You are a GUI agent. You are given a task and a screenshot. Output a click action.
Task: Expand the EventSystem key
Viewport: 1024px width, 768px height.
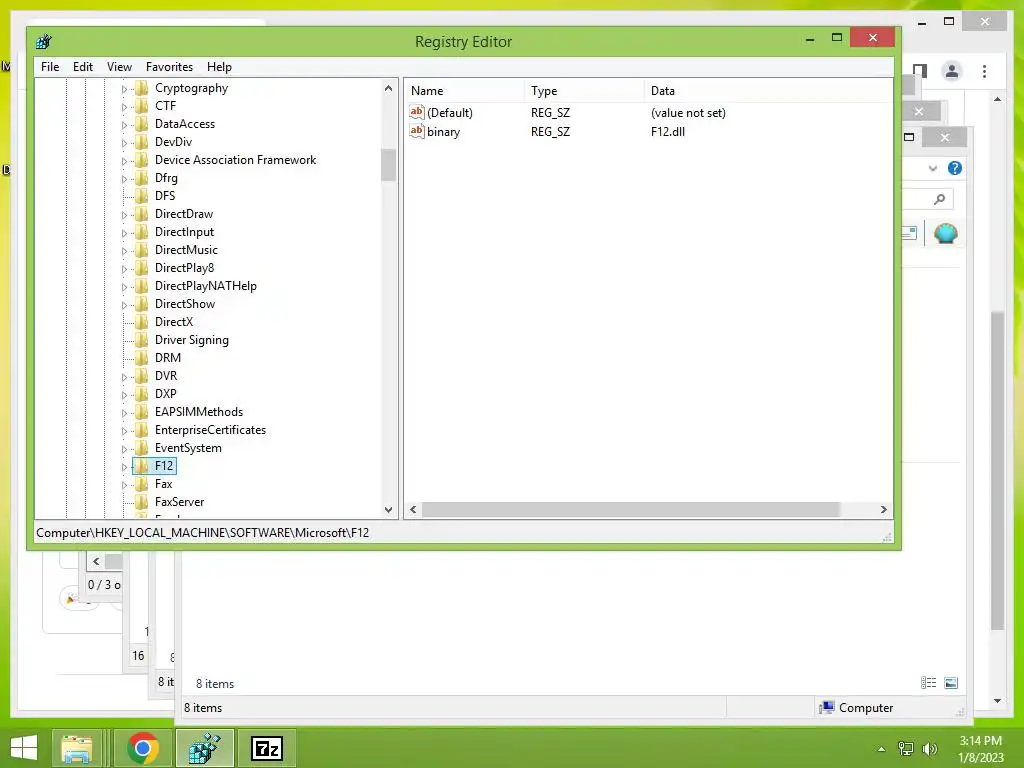click(x=124, y=449)
